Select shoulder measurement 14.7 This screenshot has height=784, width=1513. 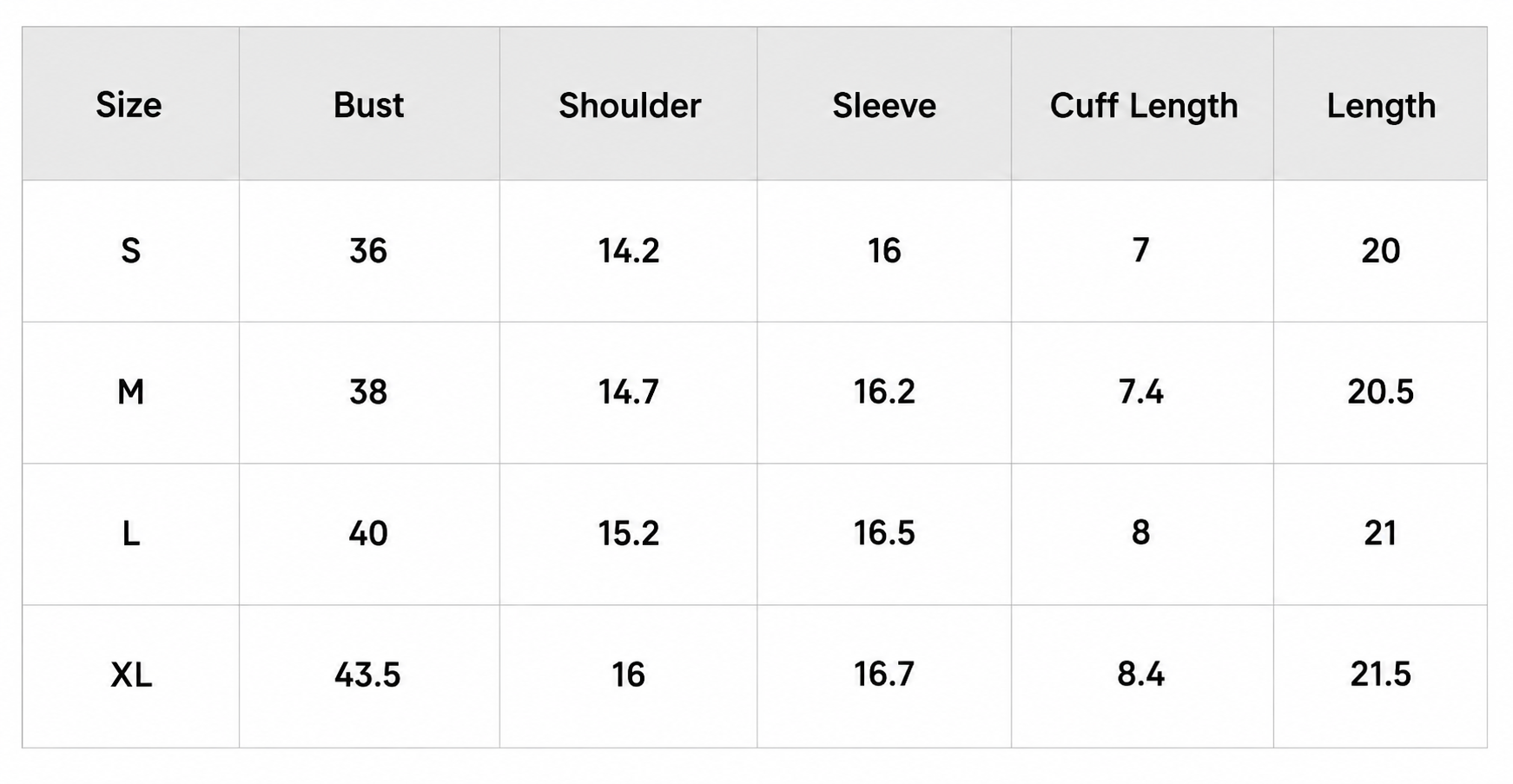click(629, 392)
